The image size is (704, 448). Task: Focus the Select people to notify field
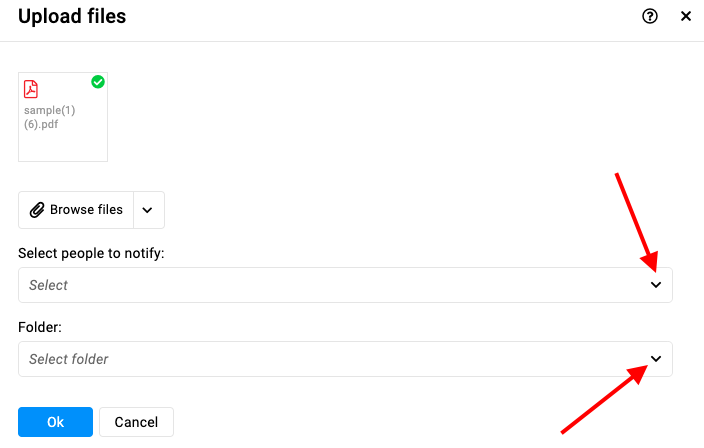(345, 285)
